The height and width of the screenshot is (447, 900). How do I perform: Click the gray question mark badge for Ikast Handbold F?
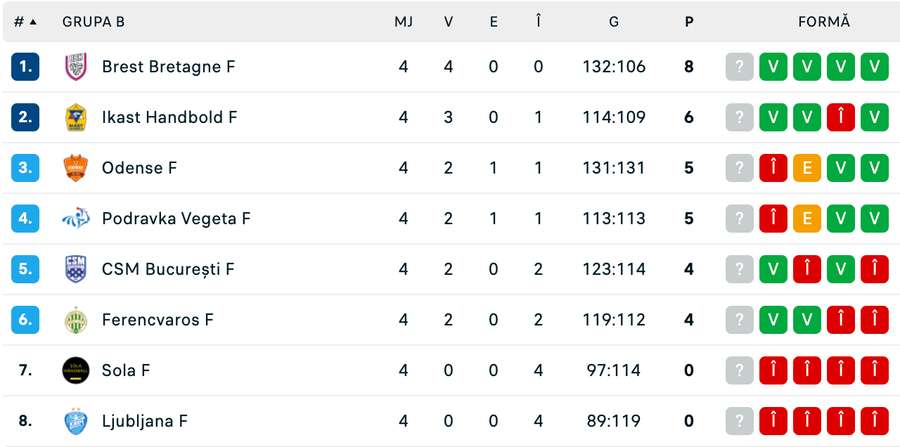tap(739, 118)
